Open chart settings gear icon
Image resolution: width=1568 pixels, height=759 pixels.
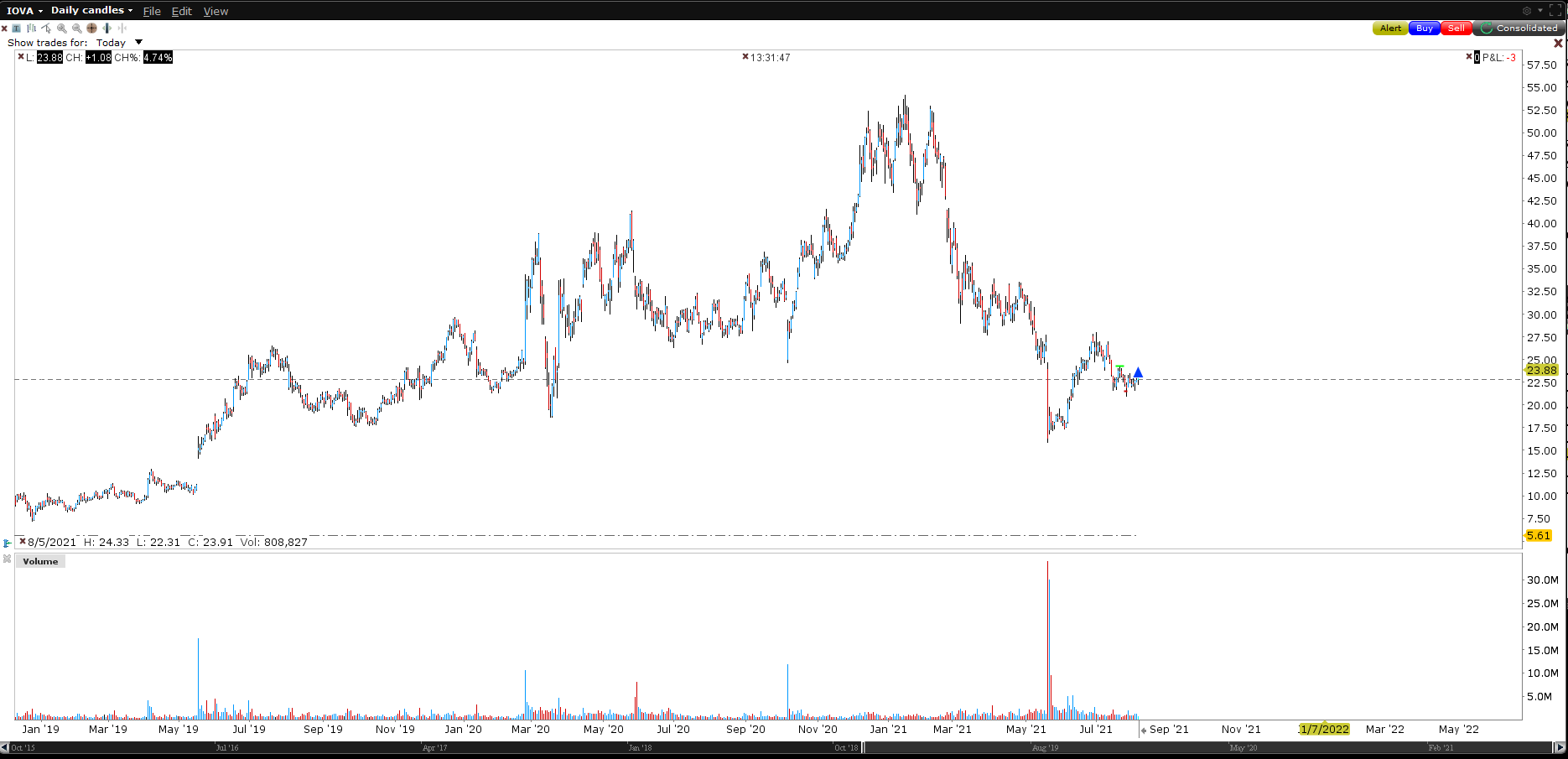[x=1527, y=11]
